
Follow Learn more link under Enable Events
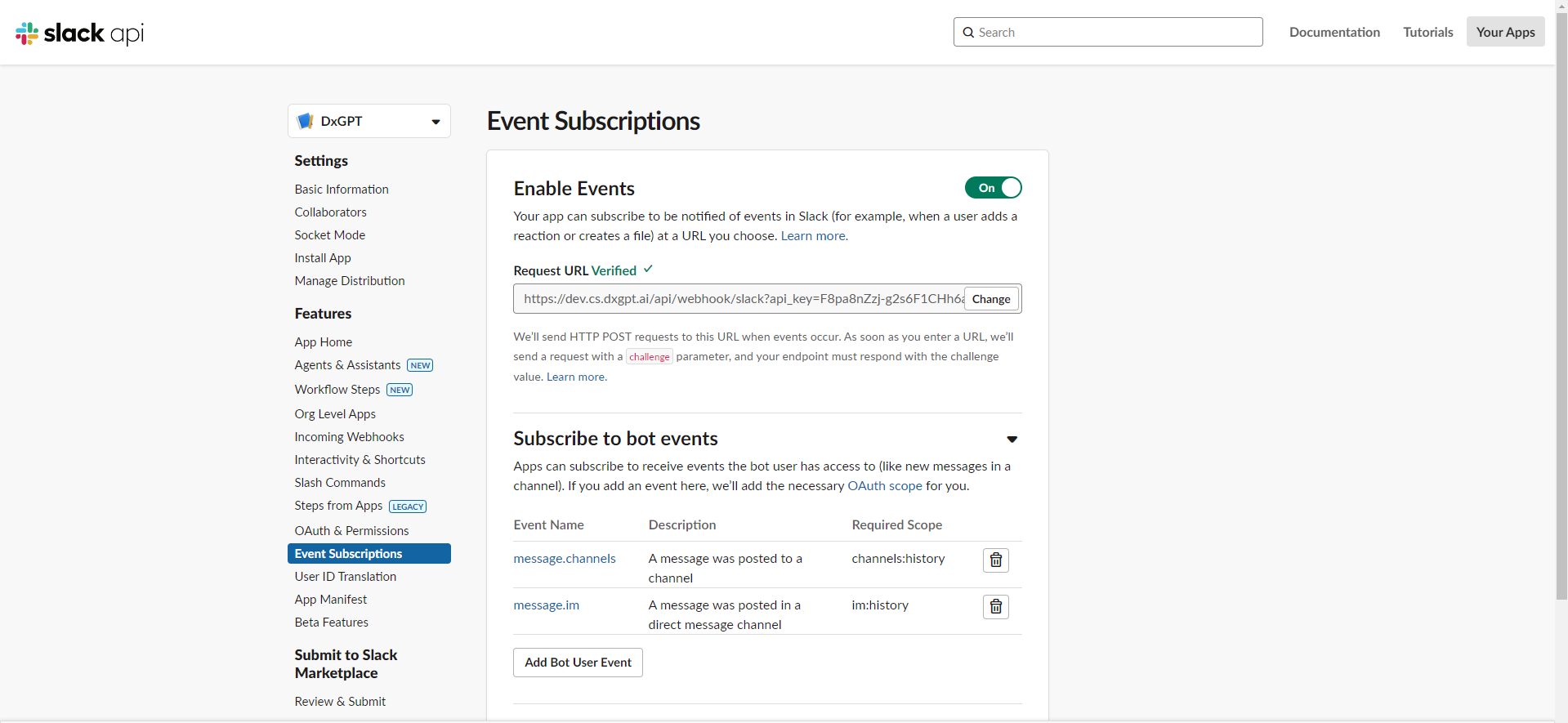pos(814,236)
